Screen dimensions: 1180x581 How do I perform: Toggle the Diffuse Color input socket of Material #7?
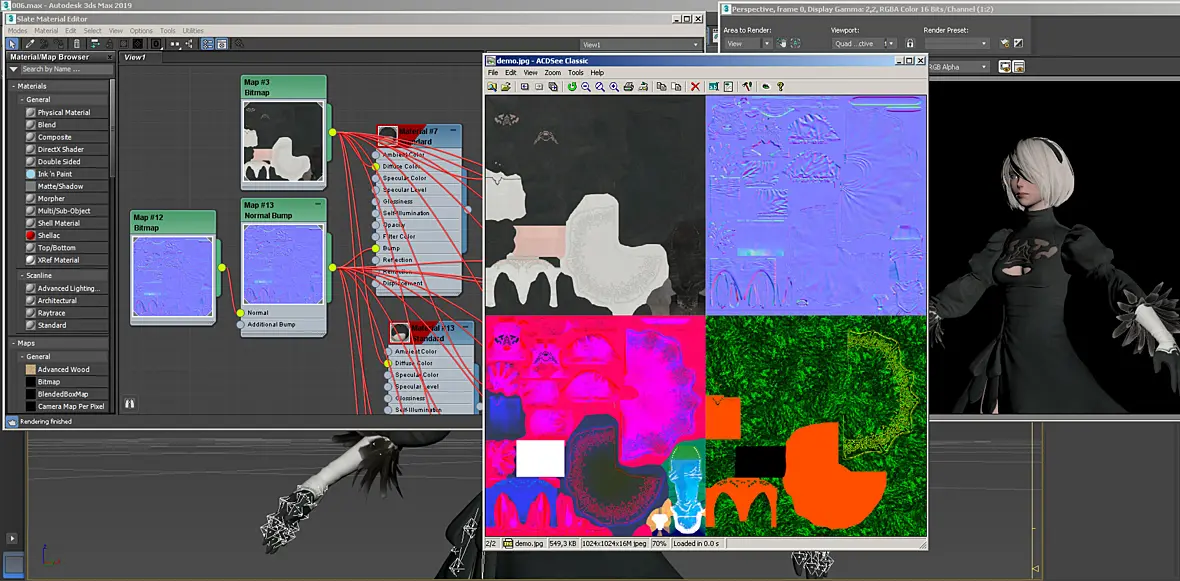point(376,166)
